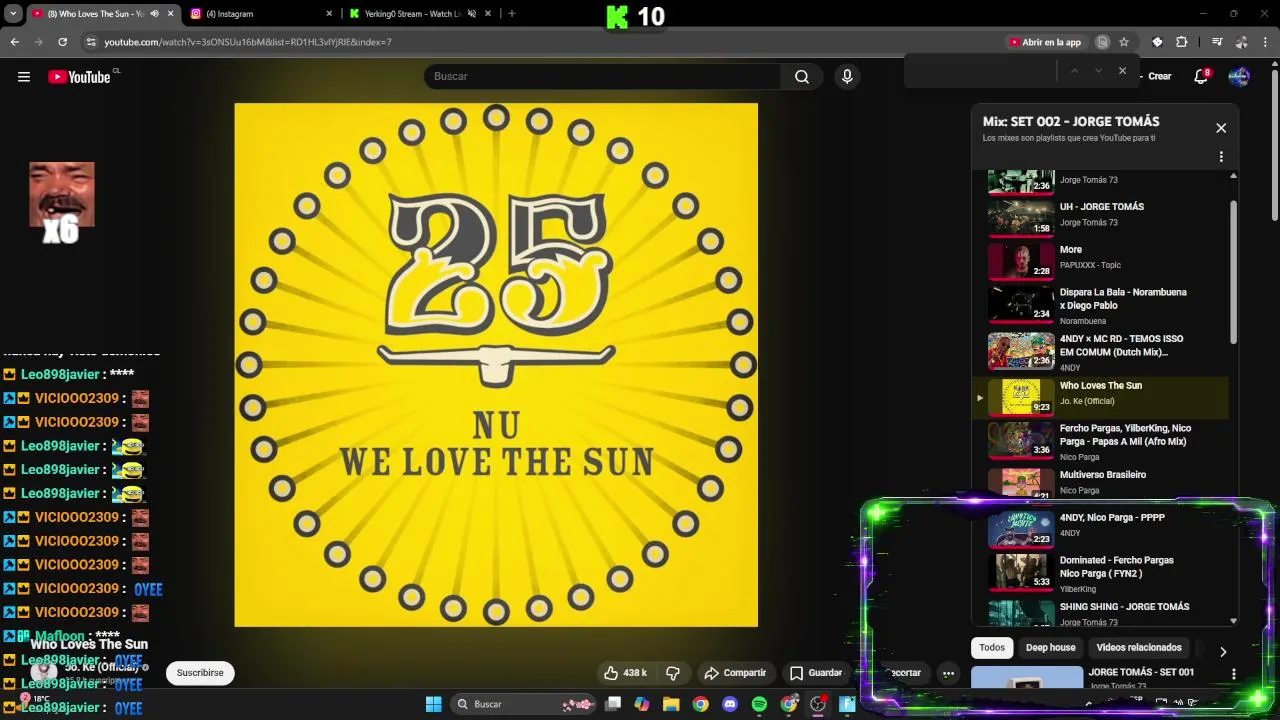Select Who Loves The Sun playlist entry

coord(1100,396)
